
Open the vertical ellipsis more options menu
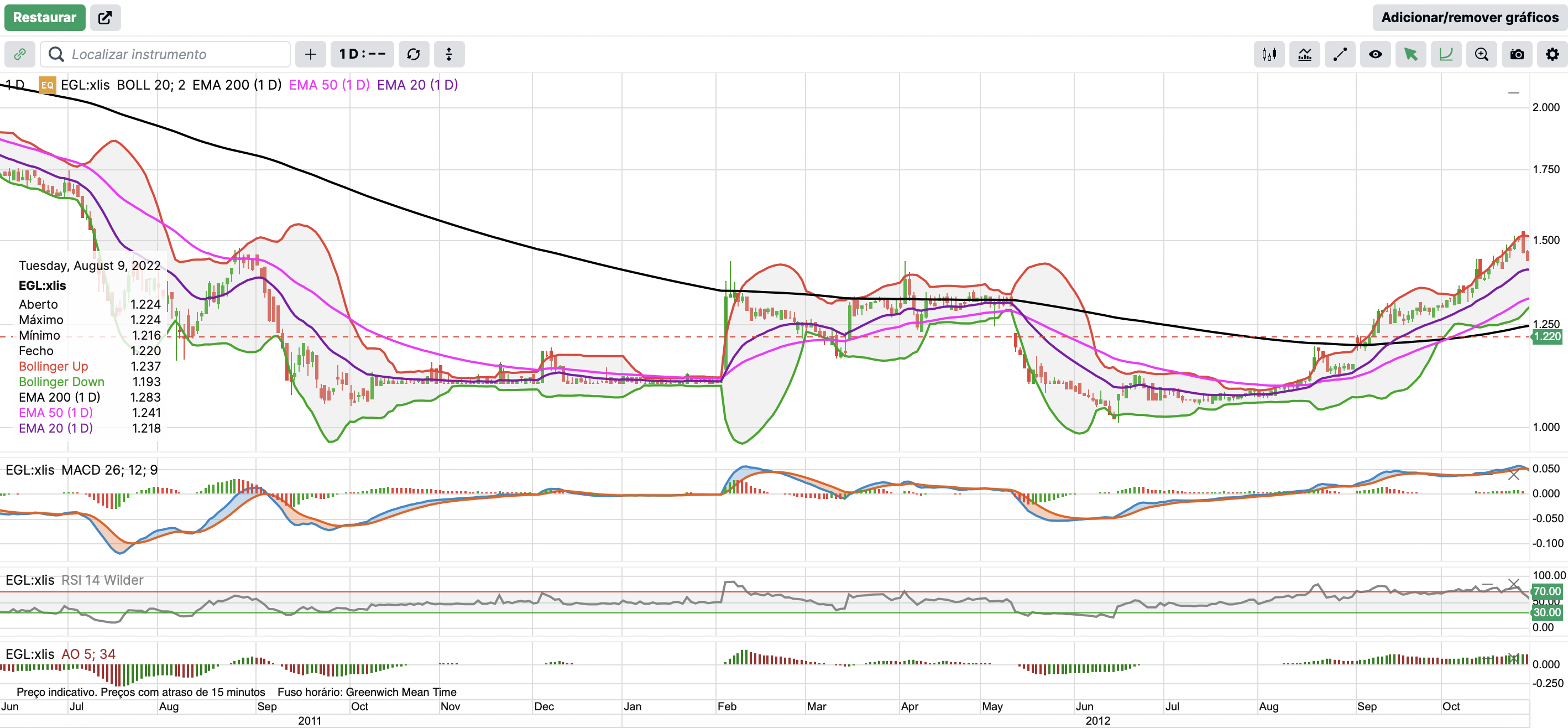click(x=448, y=54)
